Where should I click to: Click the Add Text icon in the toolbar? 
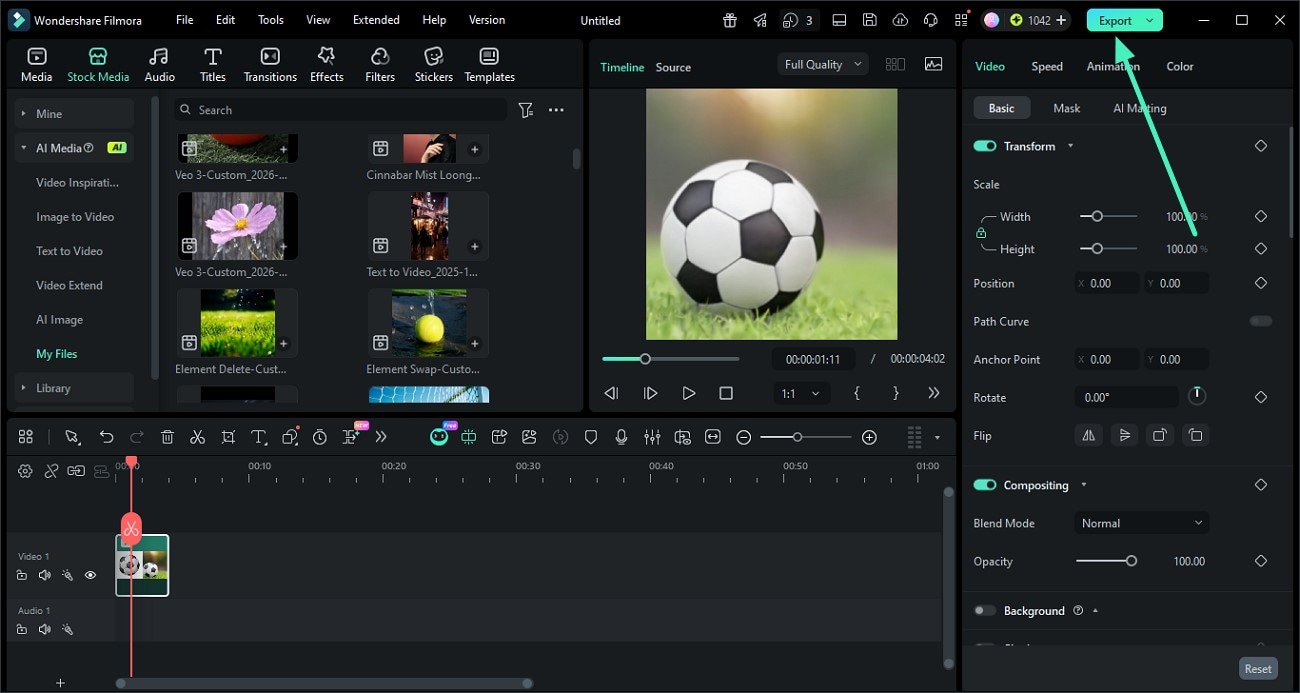(x=258, y=437)
